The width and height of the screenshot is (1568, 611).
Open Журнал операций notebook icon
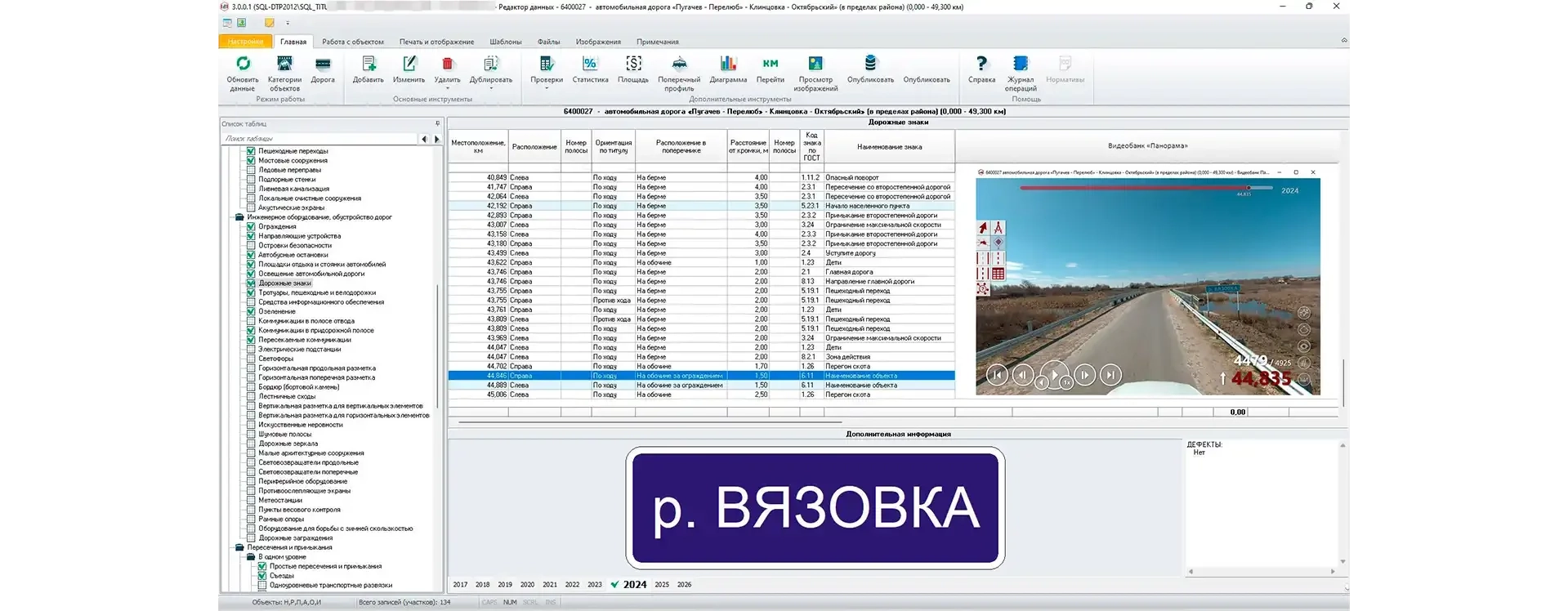pos(1021,64)
